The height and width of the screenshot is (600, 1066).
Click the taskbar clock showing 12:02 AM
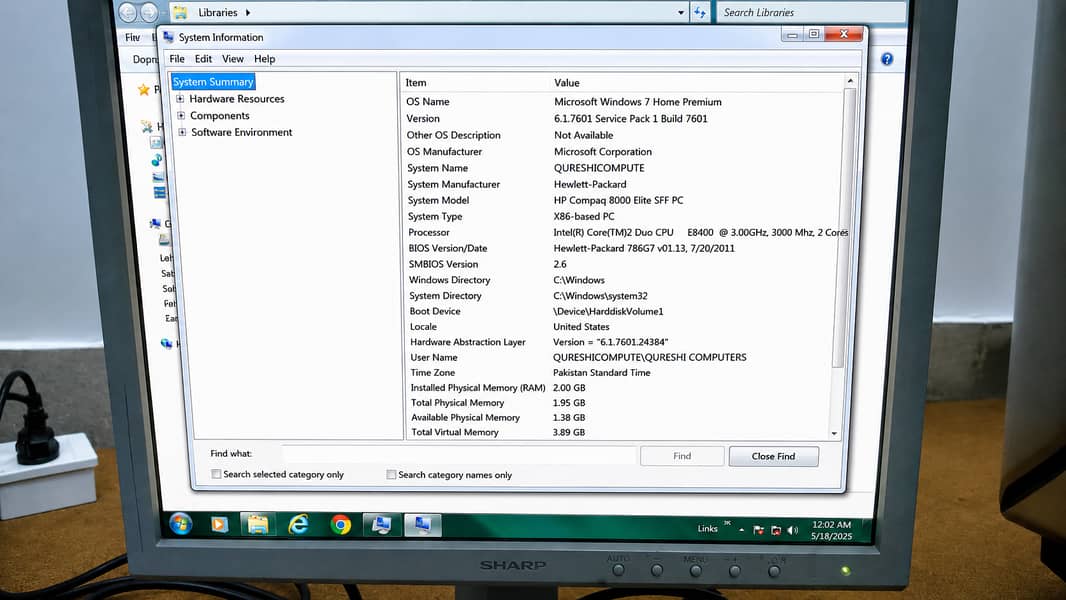click(831, 530)
